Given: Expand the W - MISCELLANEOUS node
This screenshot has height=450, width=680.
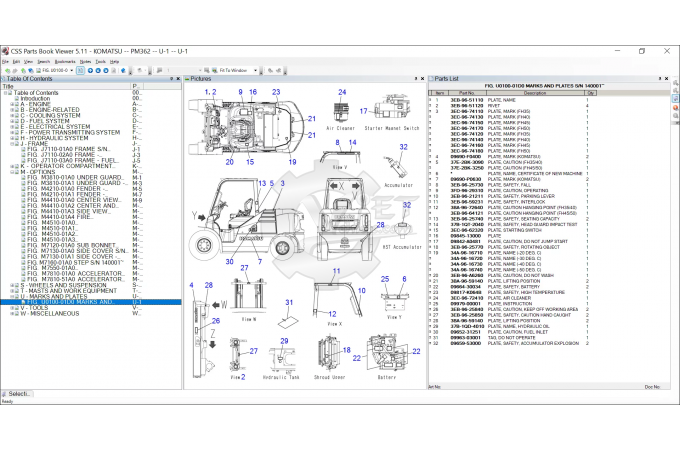Looking at the screenshot, I should pyautogui.click(x=12, y=313).
